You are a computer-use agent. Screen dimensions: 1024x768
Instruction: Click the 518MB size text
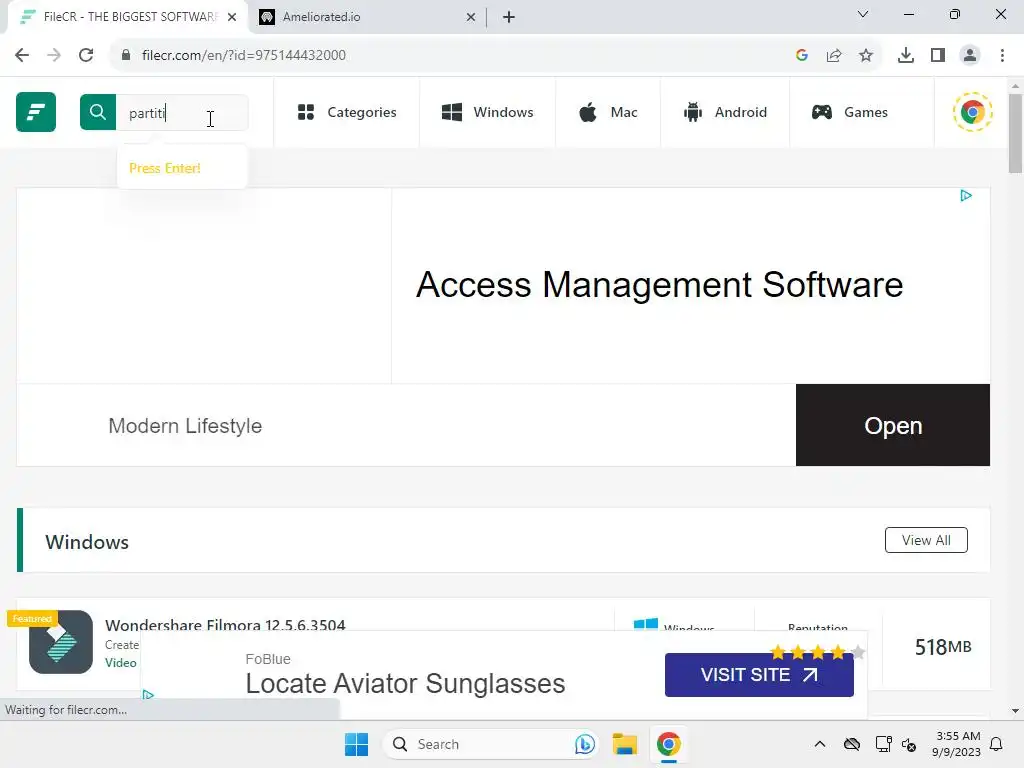pyautogui.click(x=943, y=647)
